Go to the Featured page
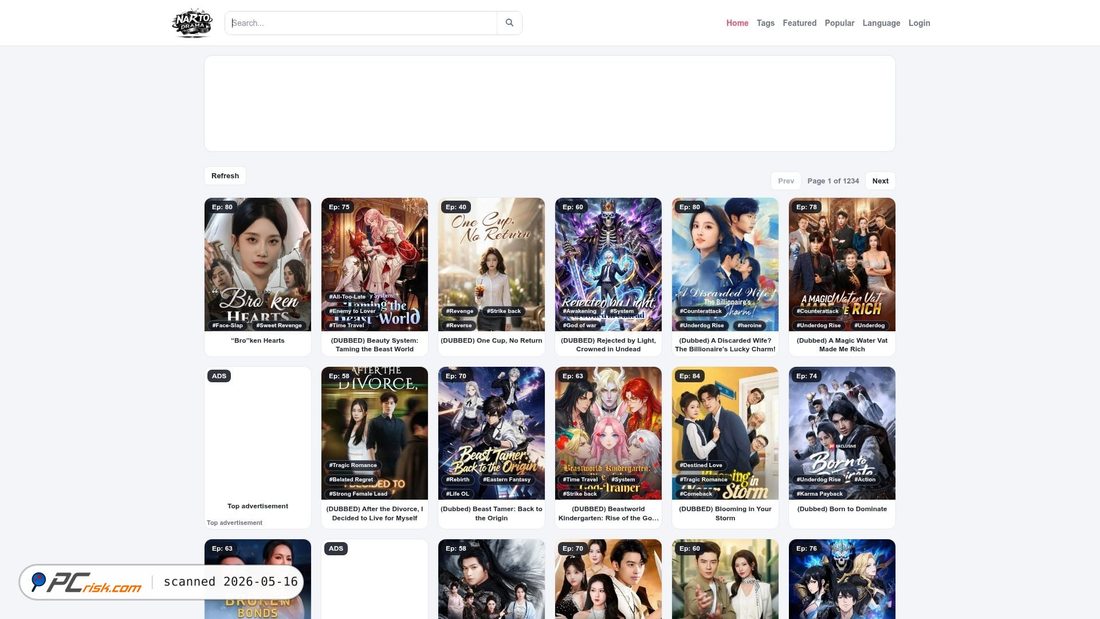This screenshot has width=1100, height=619. (x=799, y=23)
